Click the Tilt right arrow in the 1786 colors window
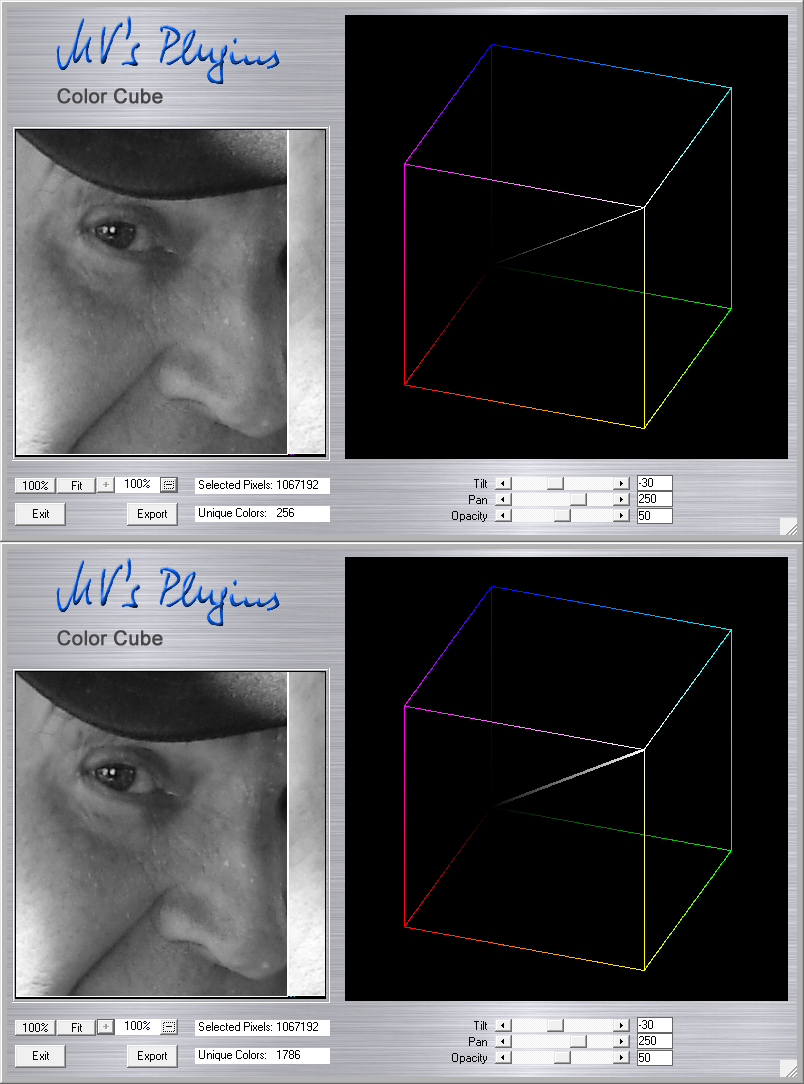 621,1025
